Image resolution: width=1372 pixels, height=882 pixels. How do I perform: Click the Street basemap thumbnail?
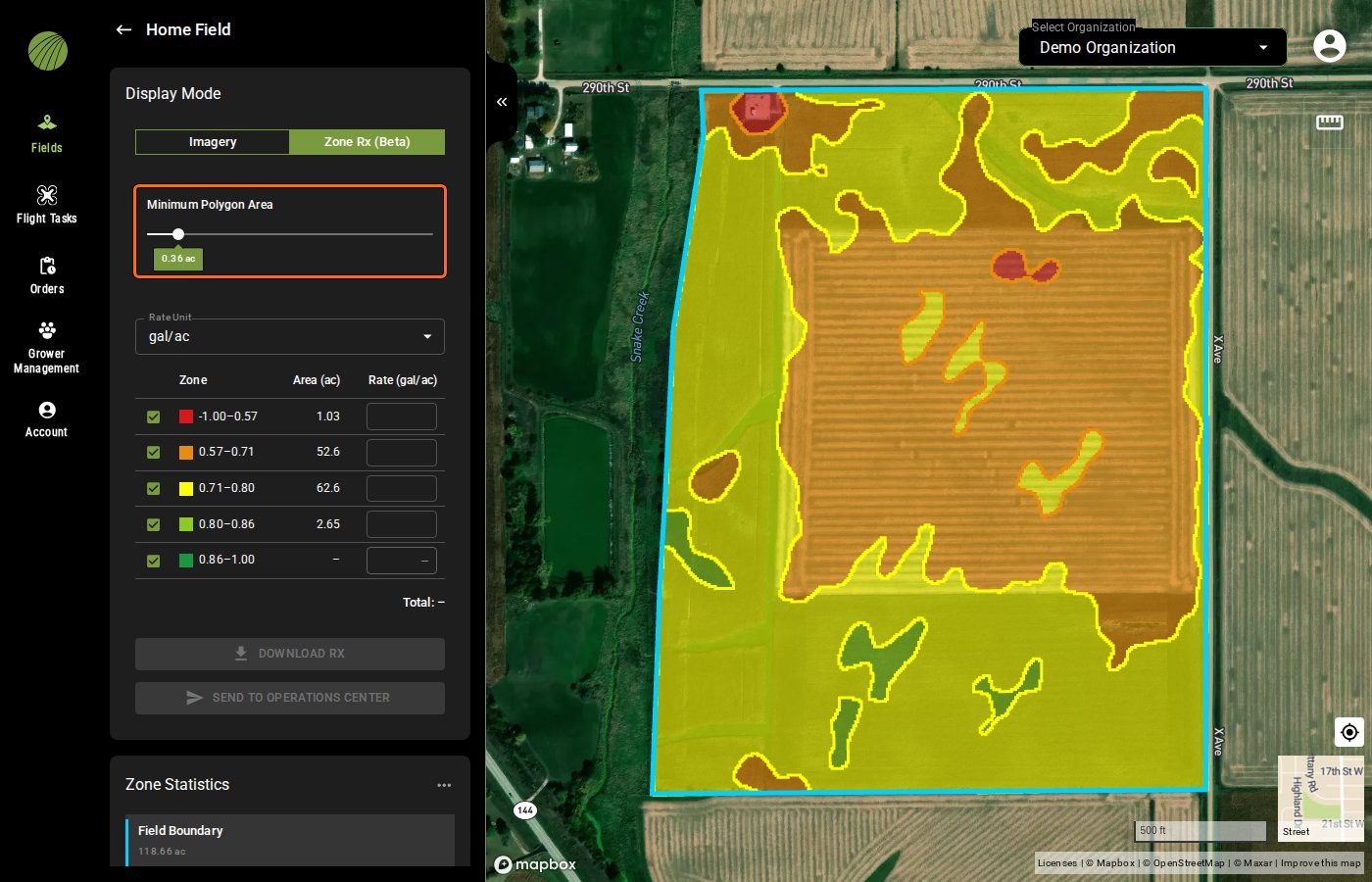(1320, 799)
